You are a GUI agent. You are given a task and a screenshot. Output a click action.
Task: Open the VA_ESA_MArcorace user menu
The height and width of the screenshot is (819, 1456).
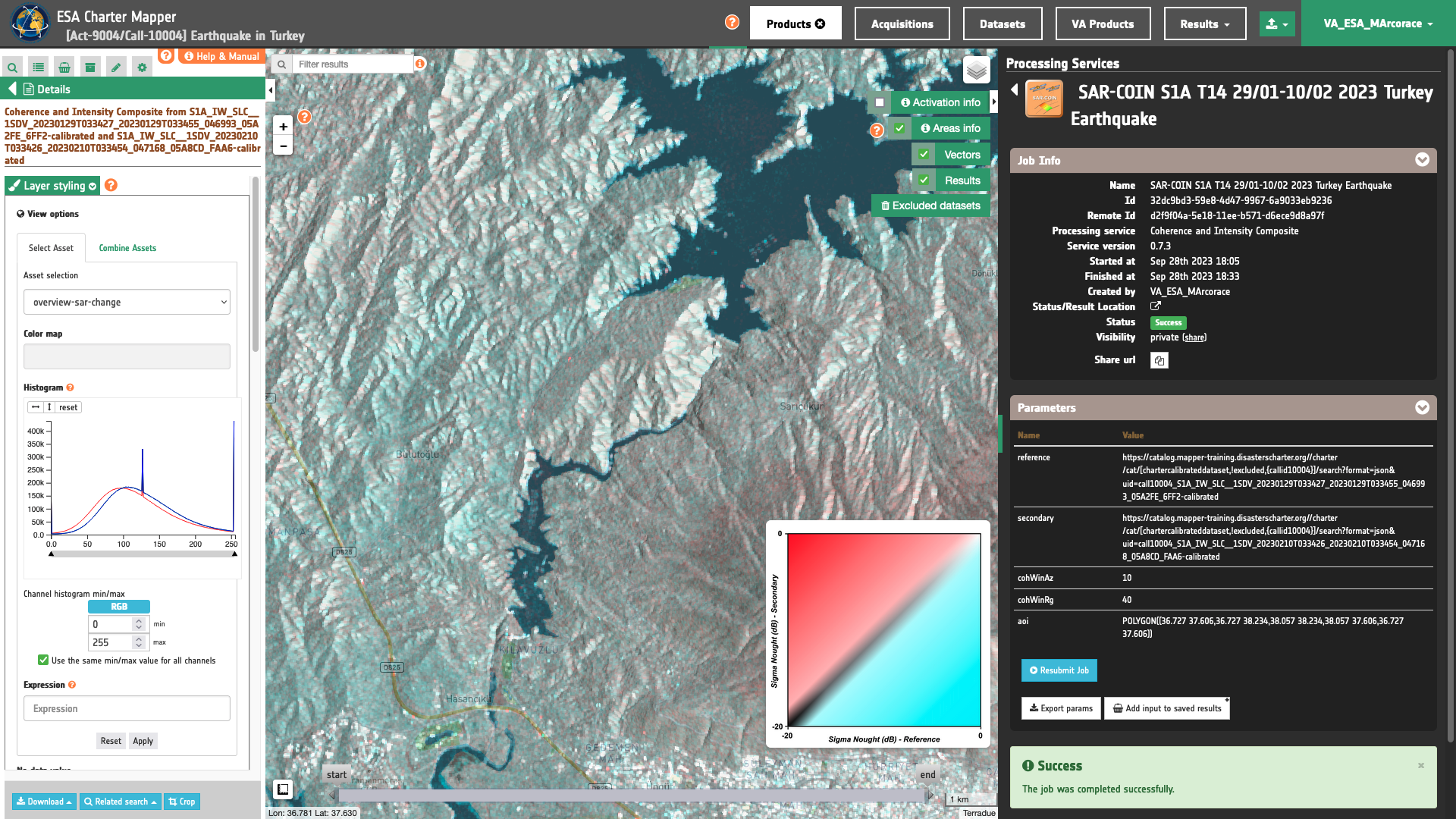1378,24
